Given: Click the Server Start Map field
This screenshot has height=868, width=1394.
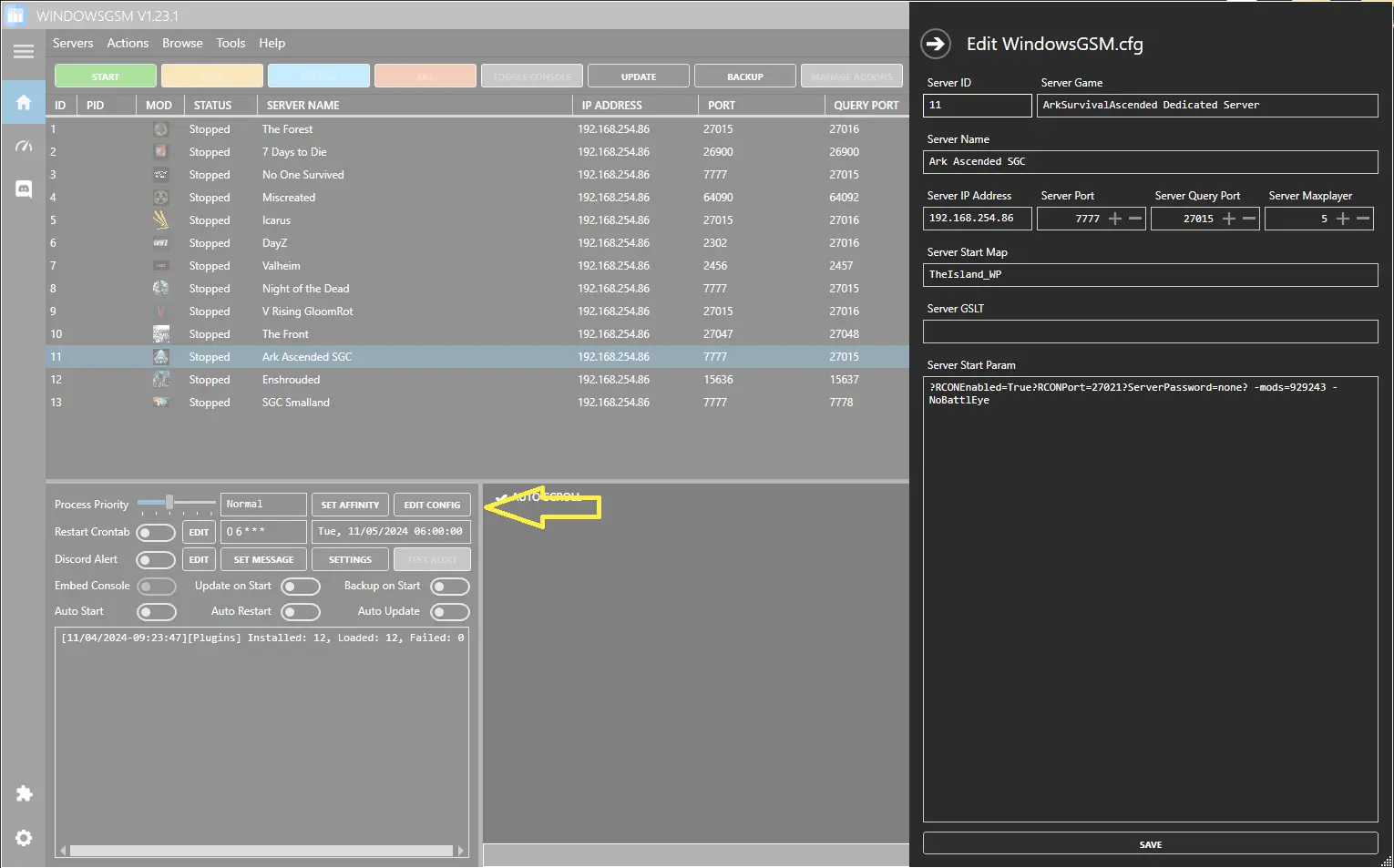Looking at the screenshot, I should coord(1150,274).
